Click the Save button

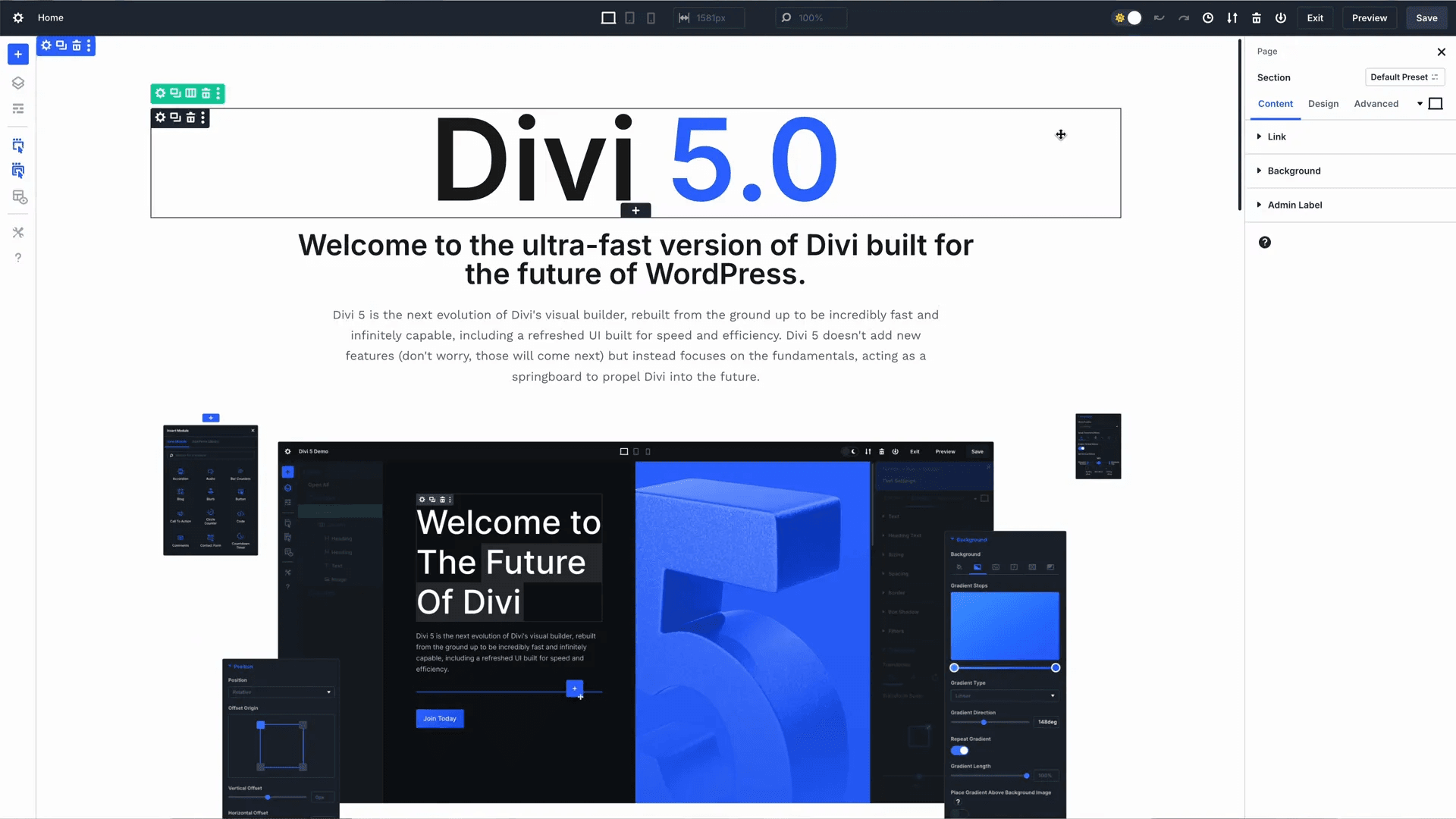point(1426,17)
